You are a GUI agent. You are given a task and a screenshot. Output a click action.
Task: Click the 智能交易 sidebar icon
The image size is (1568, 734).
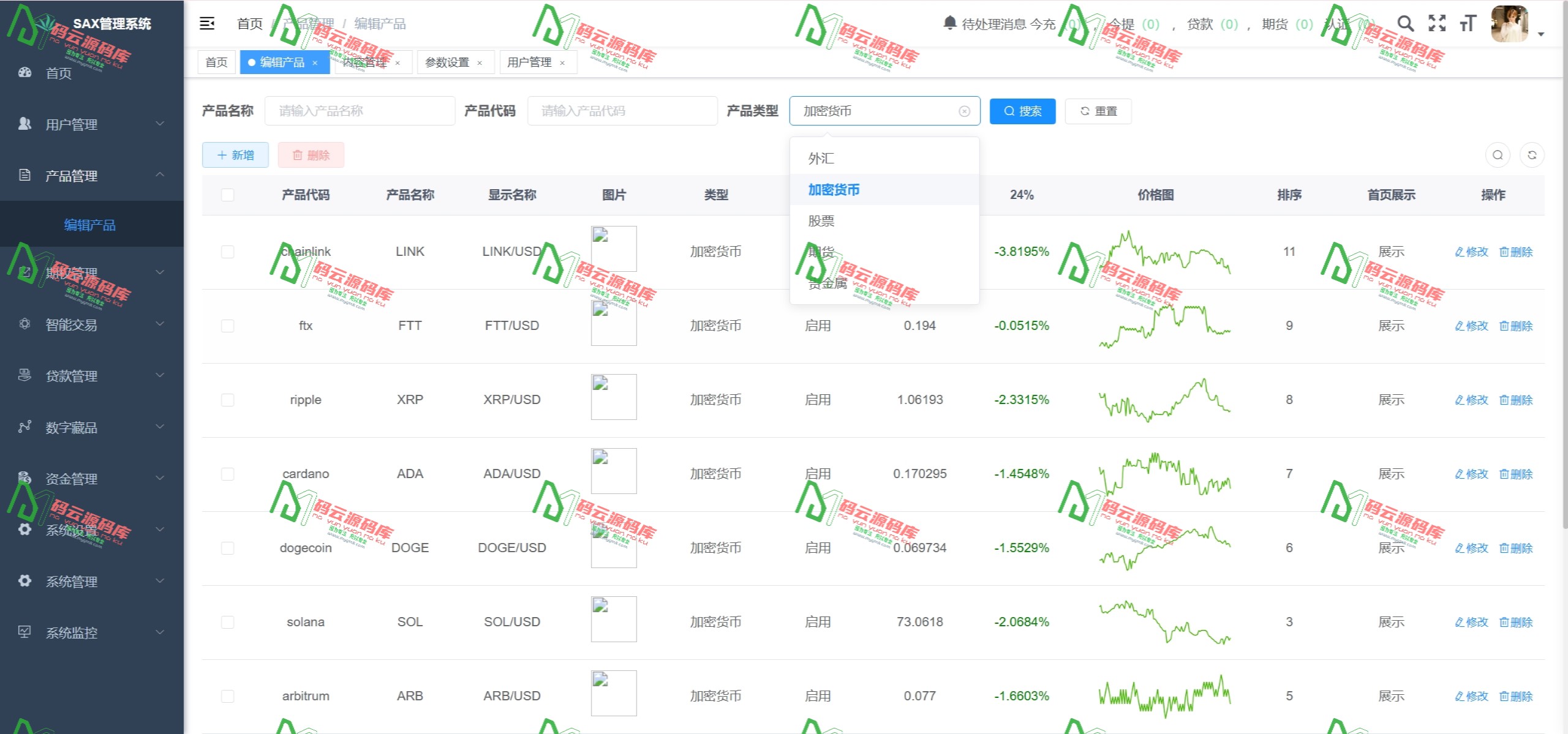pyautogui.click(x=24, y=324)
